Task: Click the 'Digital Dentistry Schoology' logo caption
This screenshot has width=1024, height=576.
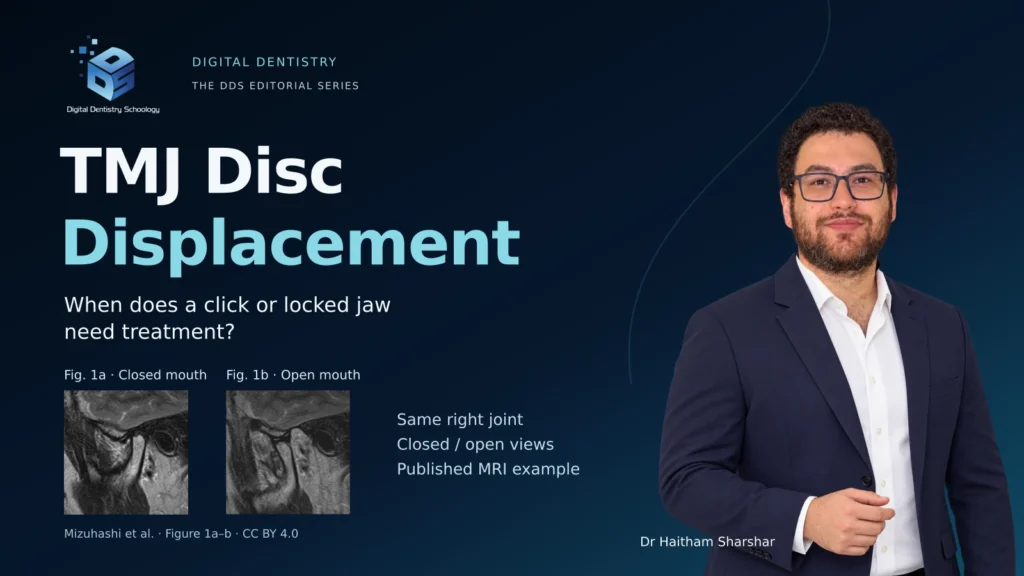Action: (113, 110)
